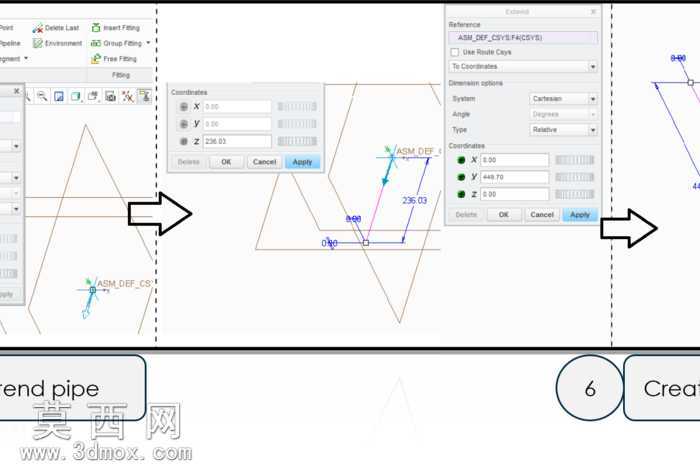Toggle the grey X dot in Coordinates panel

tap(183, 107)
